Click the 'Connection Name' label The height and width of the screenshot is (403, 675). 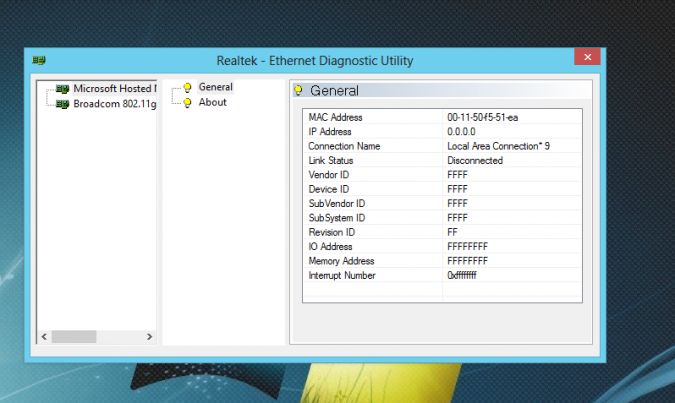tap(344, 146)
